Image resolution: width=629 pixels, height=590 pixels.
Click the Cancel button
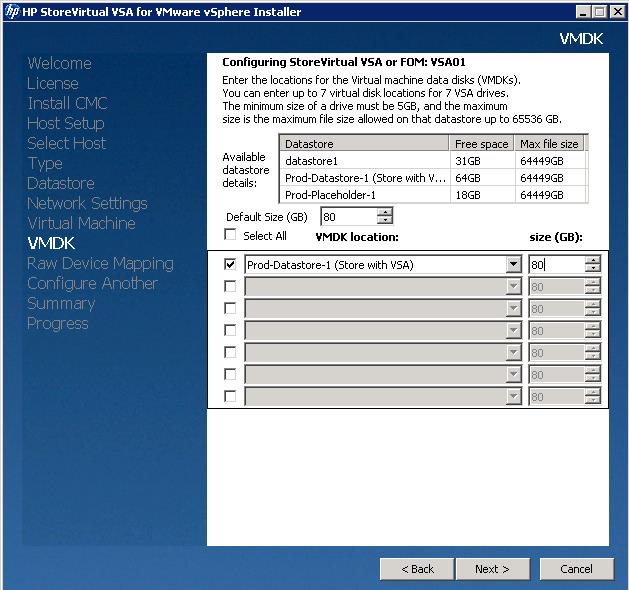click(576, 569)
